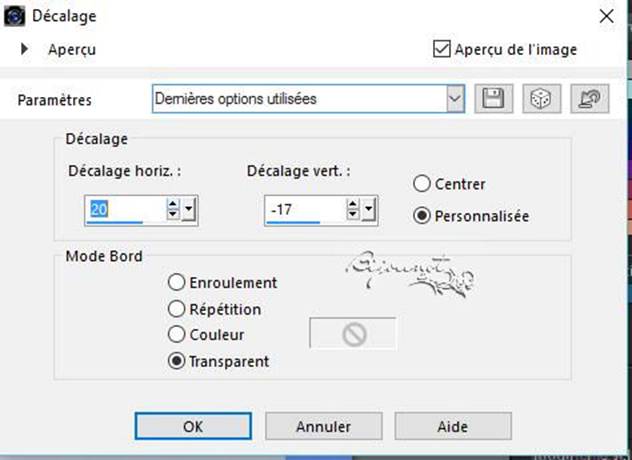Click the randomize parameters dice icon
632x460 pixels.
(x=541, y=99)
